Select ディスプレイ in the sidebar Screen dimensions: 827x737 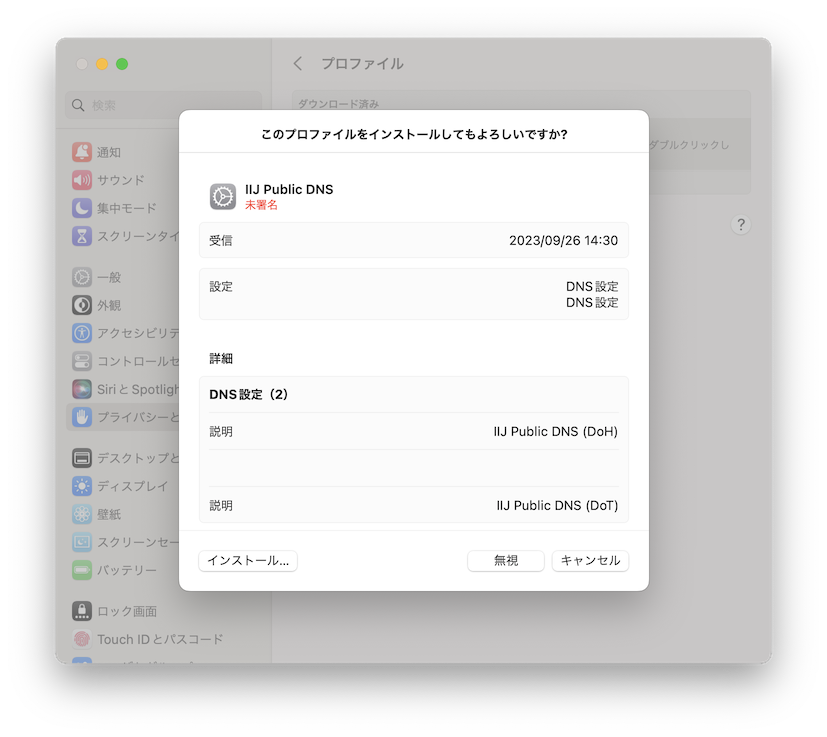pos(132,486)
